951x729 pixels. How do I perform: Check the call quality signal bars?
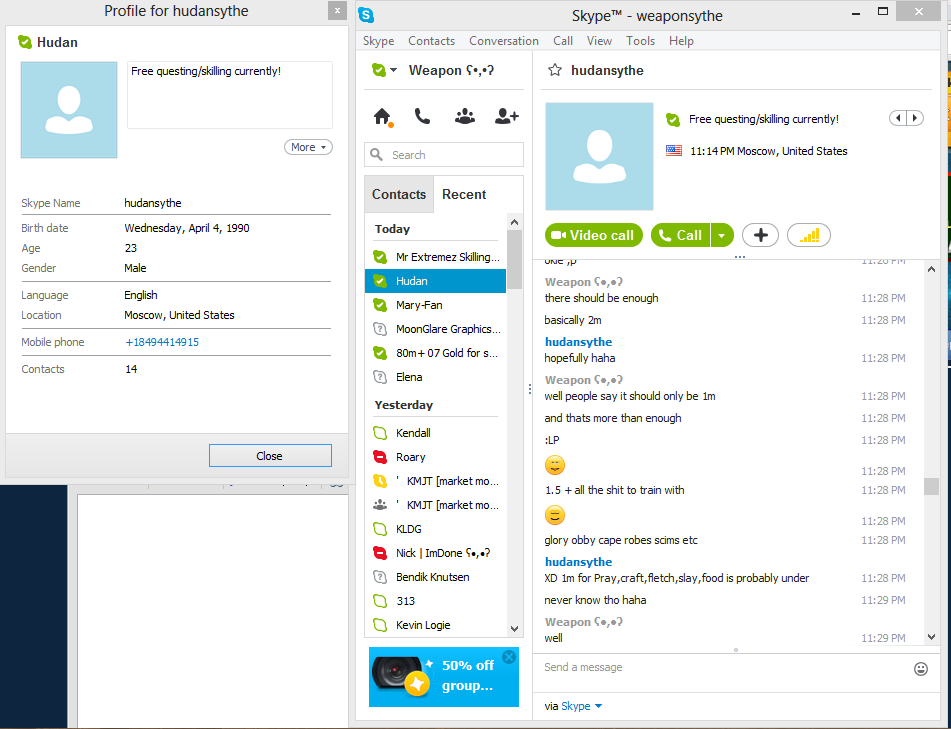[808, 235]
